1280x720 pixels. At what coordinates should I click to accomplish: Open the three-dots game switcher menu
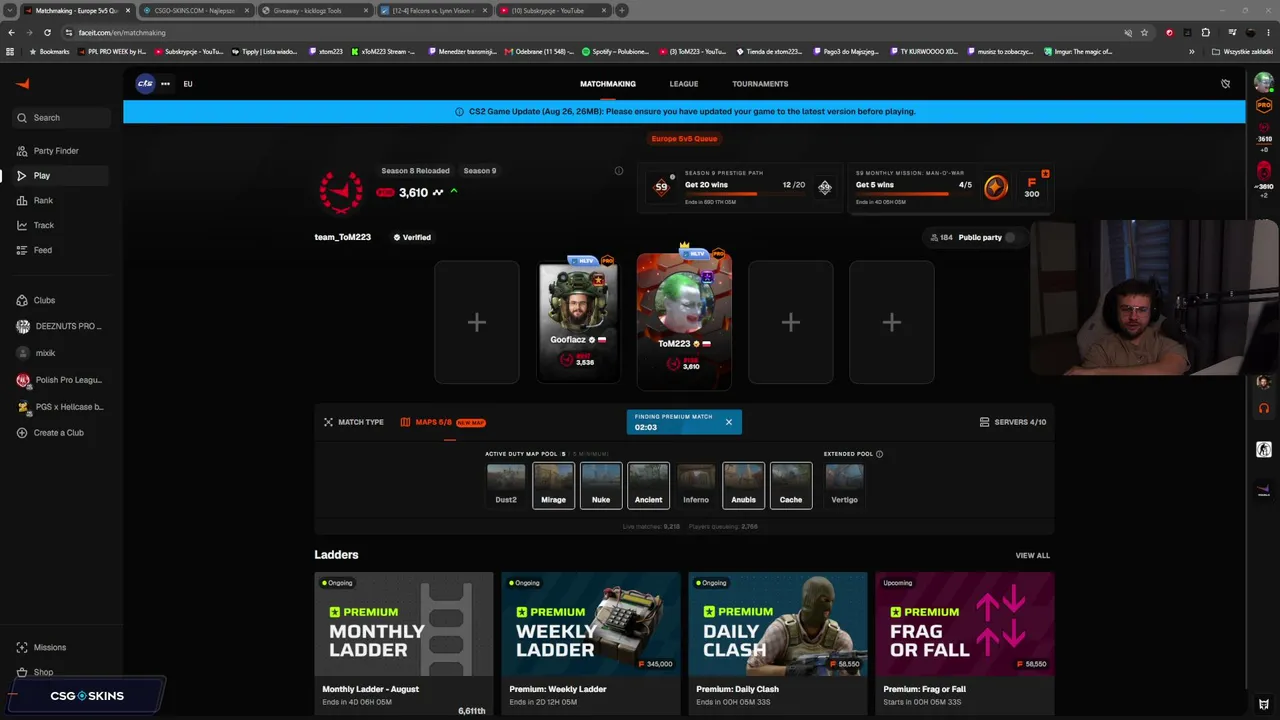coord(165,84)
